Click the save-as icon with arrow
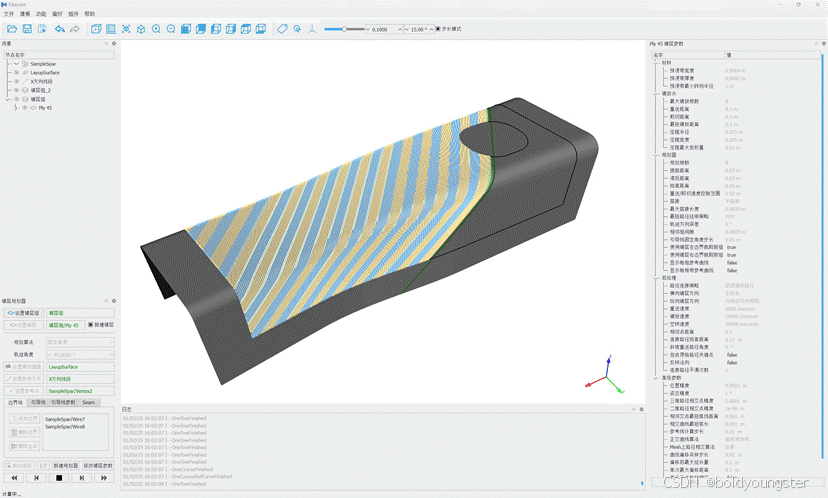The height and width of the screenshot is (498, 828). [x=42, y=29]
